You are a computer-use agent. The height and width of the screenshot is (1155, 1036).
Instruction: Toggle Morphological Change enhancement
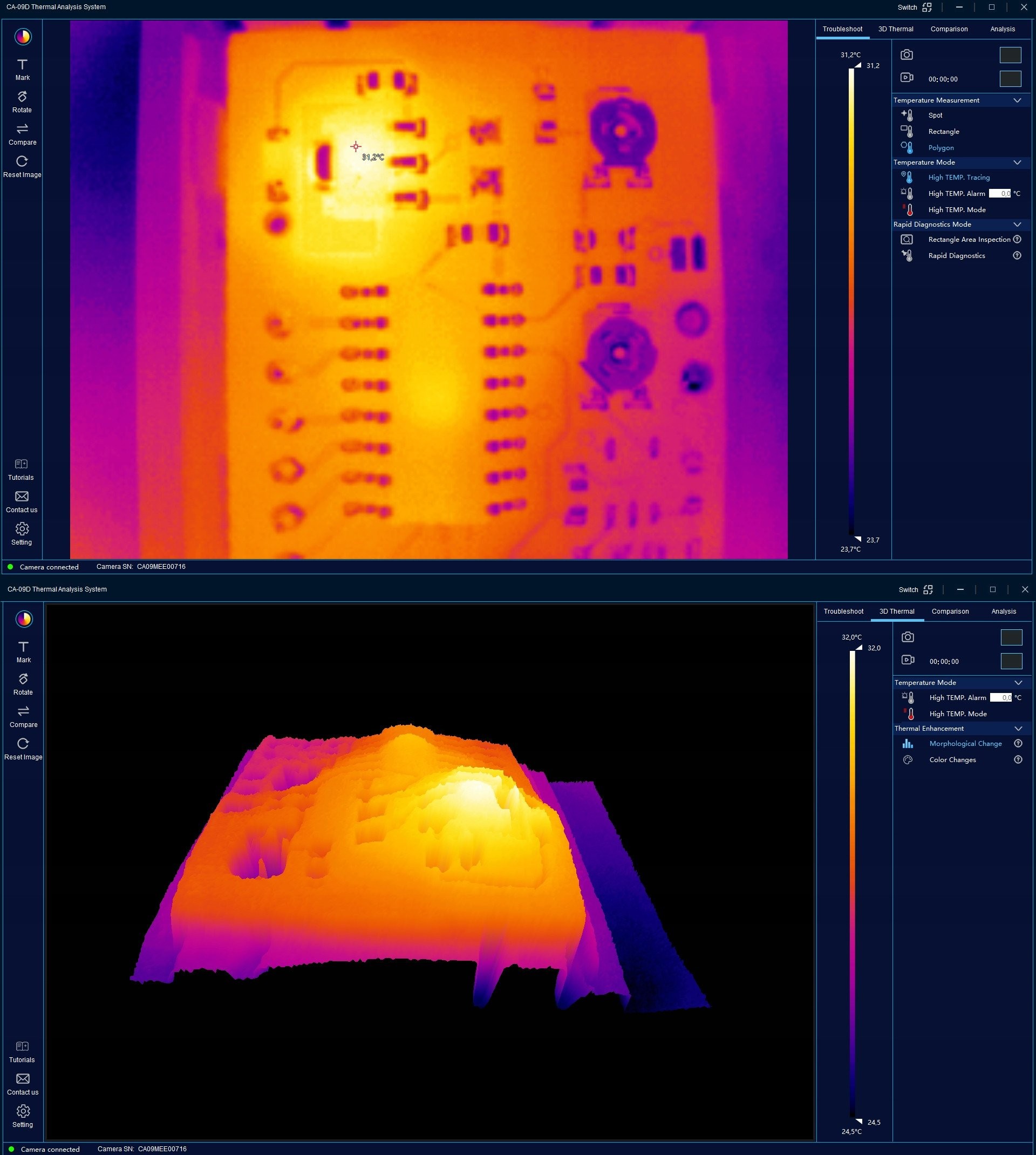965,743
